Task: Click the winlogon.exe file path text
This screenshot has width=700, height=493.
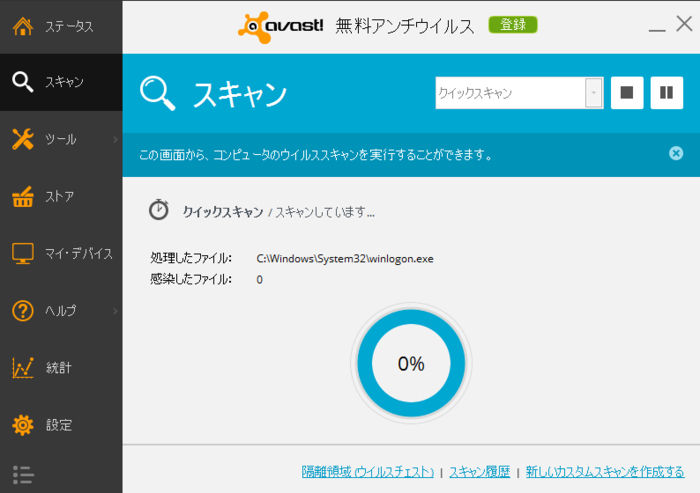Action: [x=345, y=259]
